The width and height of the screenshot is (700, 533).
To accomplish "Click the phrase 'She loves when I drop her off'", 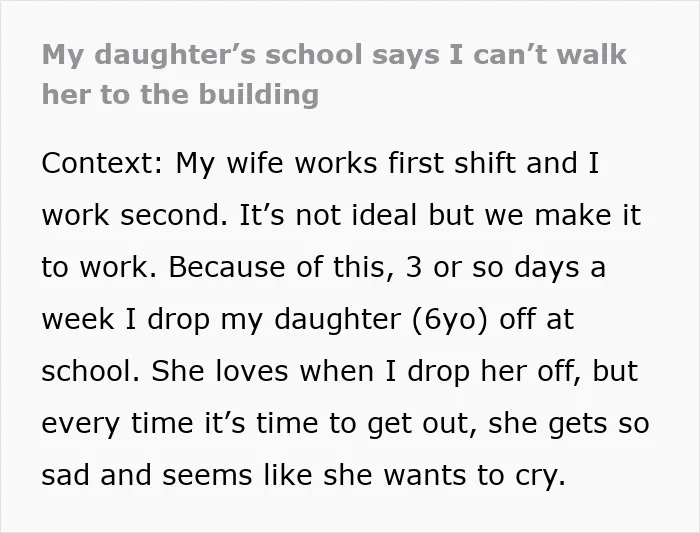I will coord(366,371).
